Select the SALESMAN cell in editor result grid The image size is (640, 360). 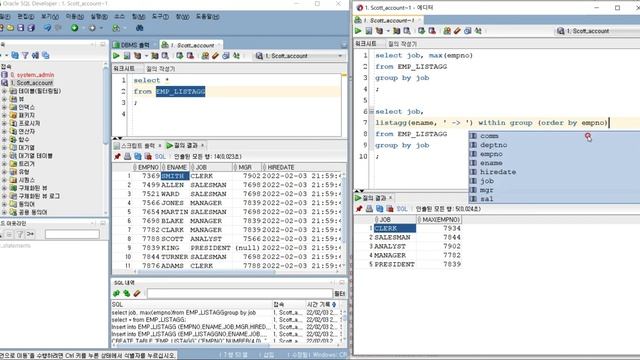(394, 237)
